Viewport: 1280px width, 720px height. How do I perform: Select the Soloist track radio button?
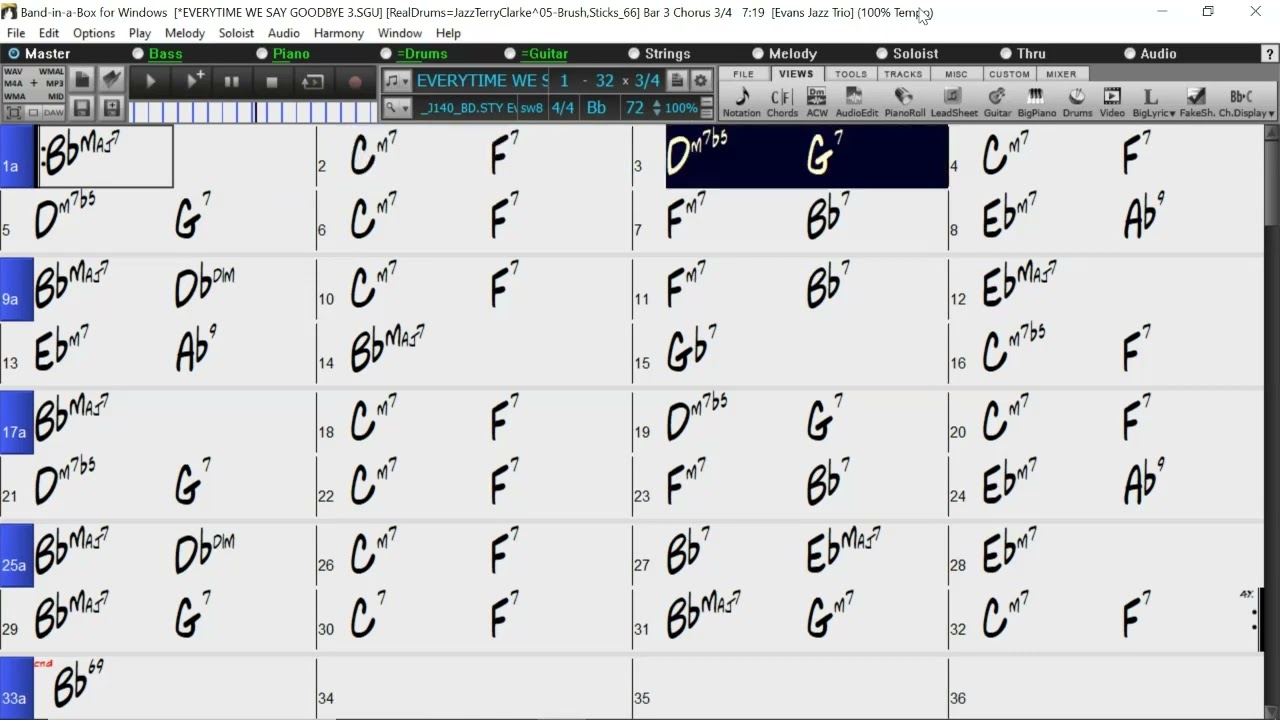(x=882, y=54)
